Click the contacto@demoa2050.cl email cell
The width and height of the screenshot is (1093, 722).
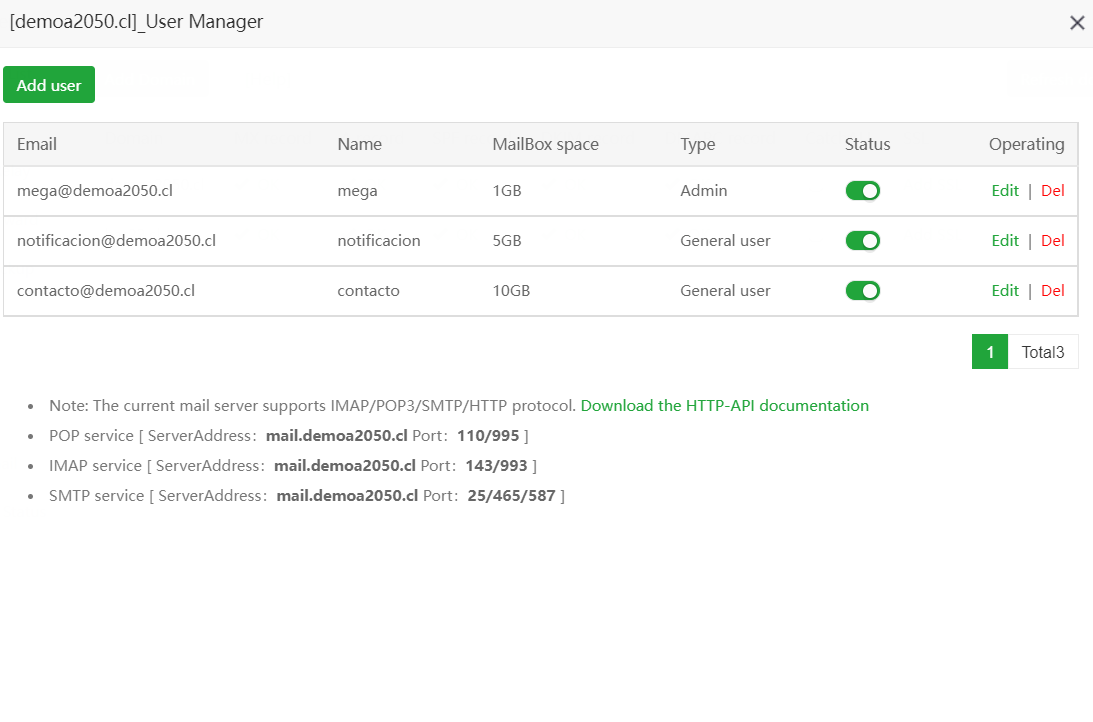106,291
